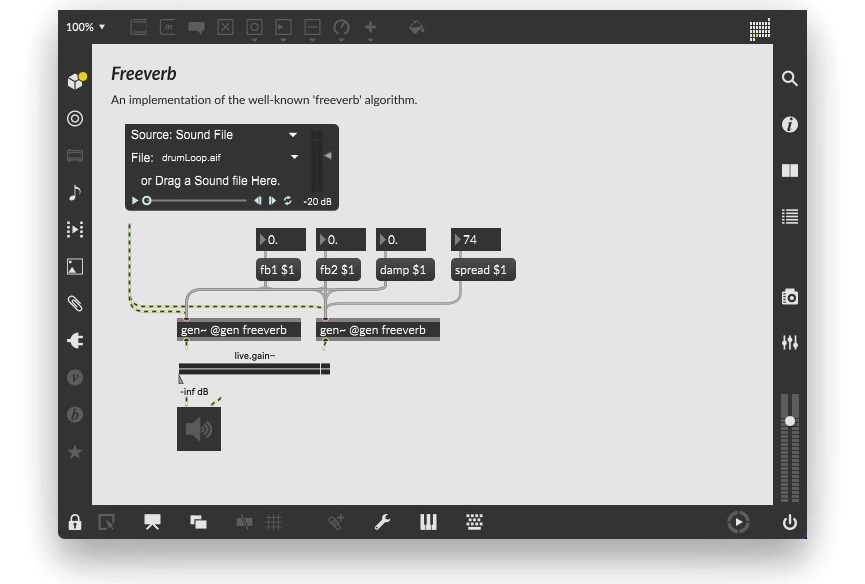This screenshot has width=865, height=584.
Task: Add a toggle object from top toolbar
Action: (x=225, y=27)
